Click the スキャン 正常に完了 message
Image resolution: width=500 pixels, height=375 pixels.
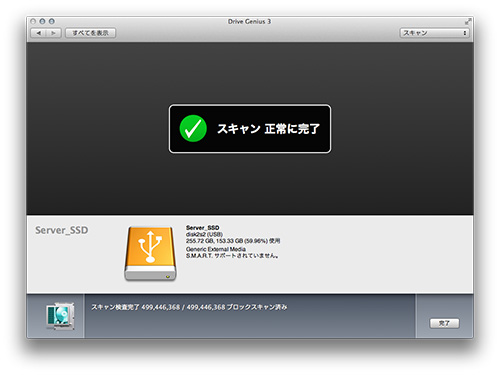tap(269, 129)
